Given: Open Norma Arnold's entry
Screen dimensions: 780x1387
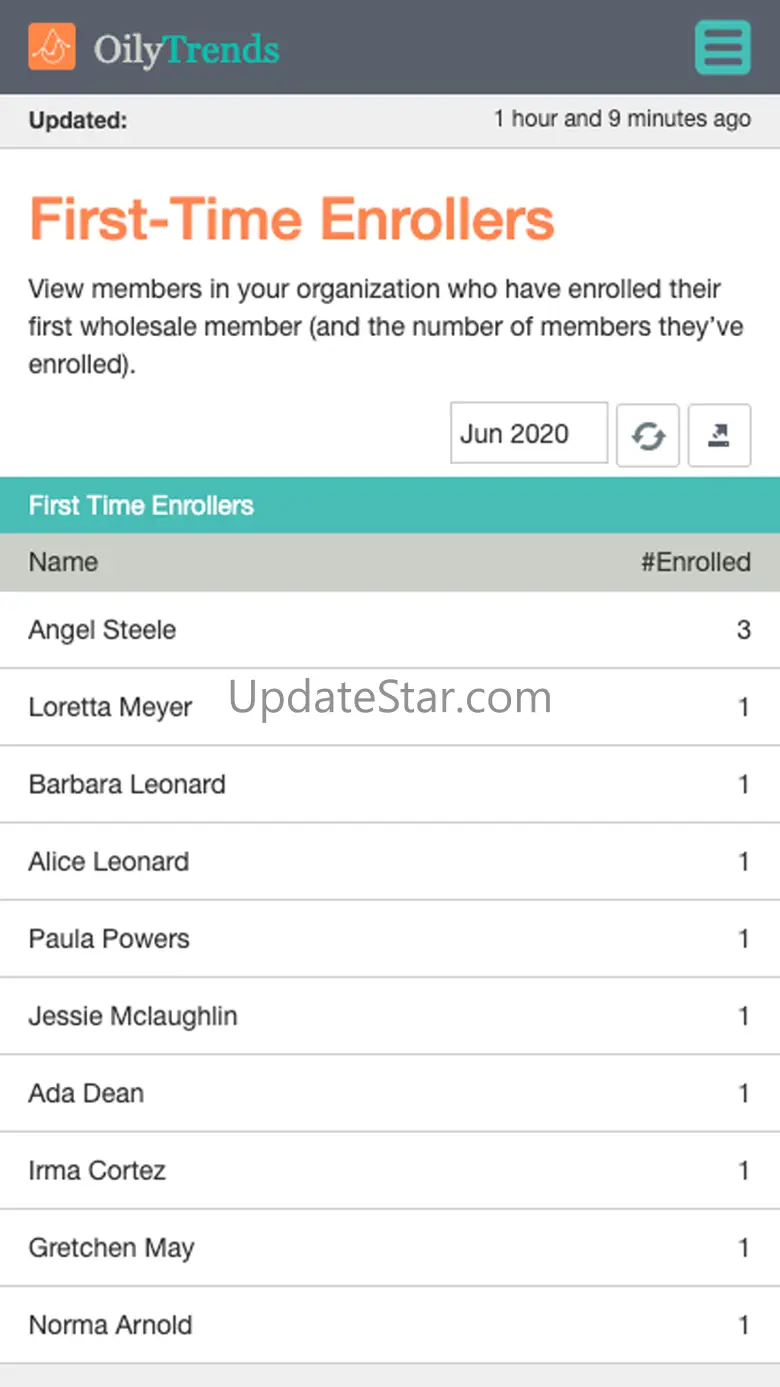Looking at the screenshot, I should pos(110,1325).
